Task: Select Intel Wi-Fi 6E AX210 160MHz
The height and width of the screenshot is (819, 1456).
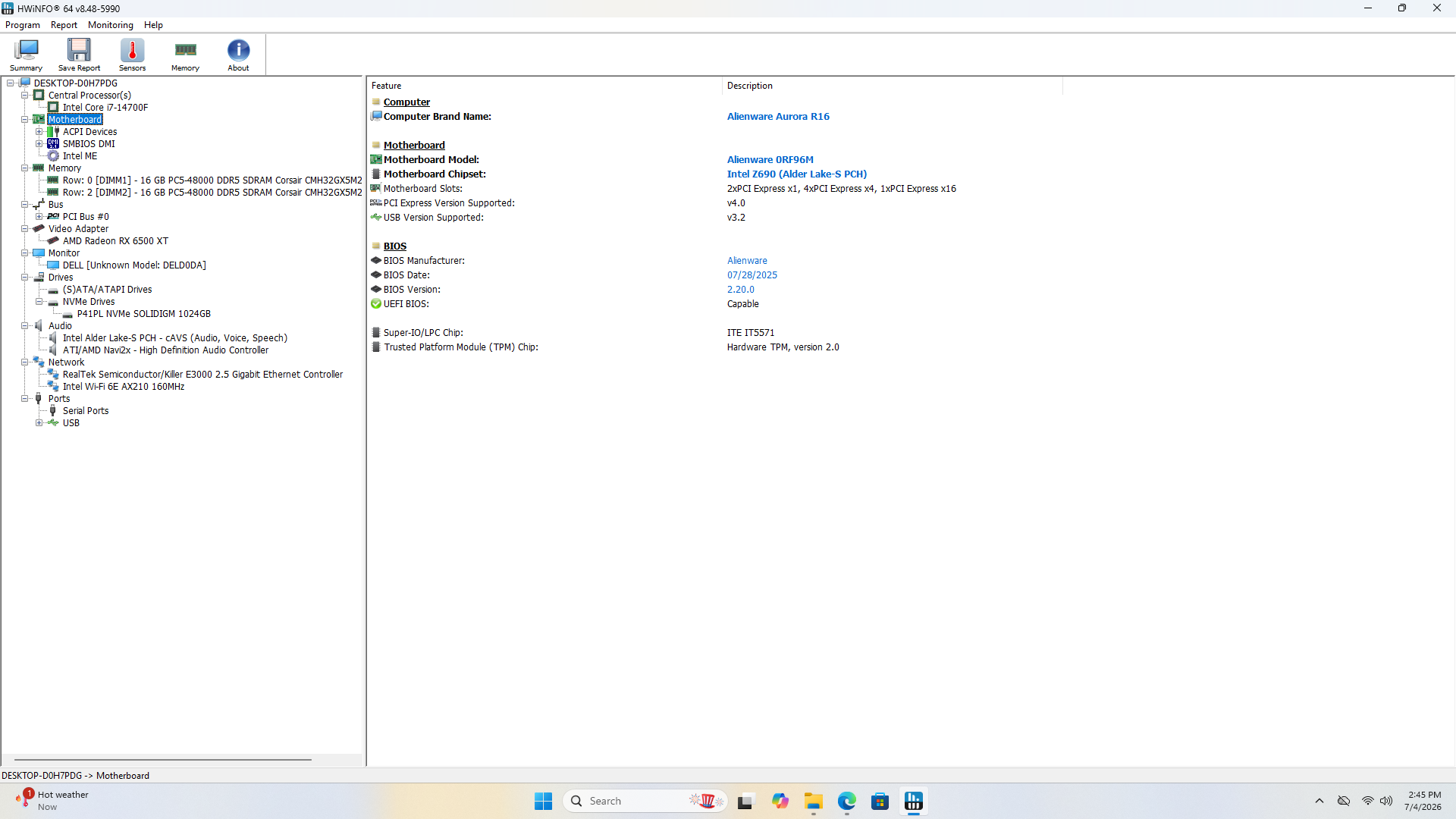Action: click(x=124, y=386)
